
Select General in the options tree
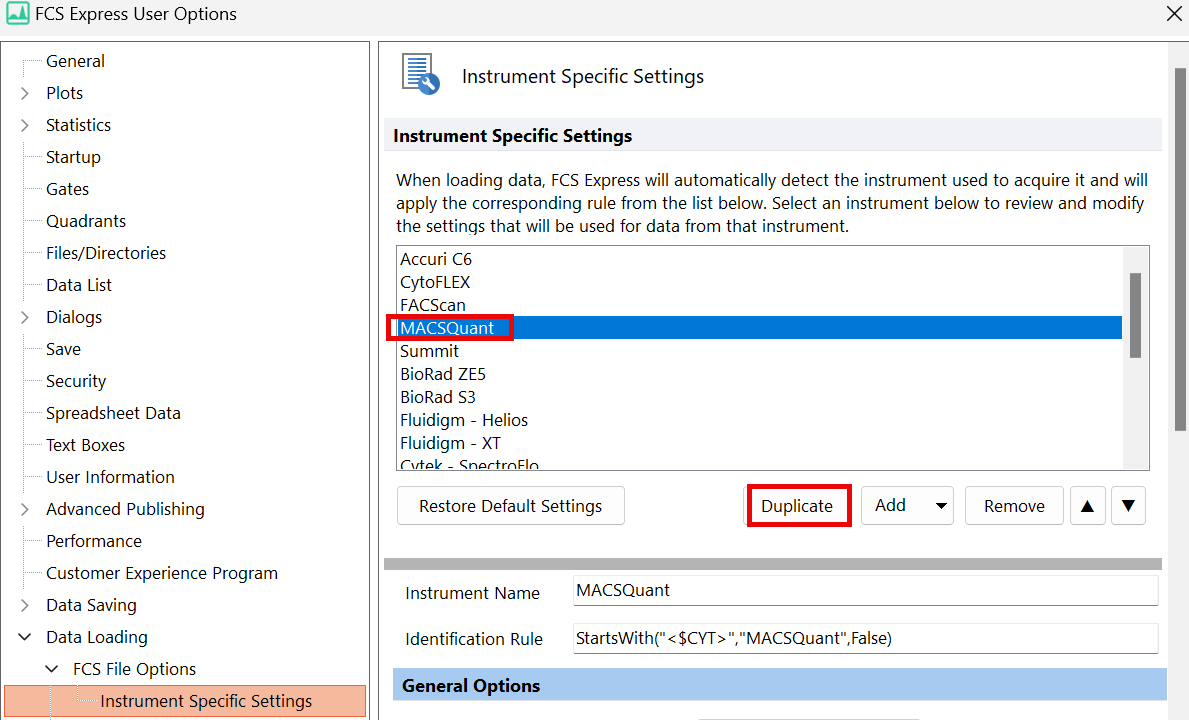[75, 61]
